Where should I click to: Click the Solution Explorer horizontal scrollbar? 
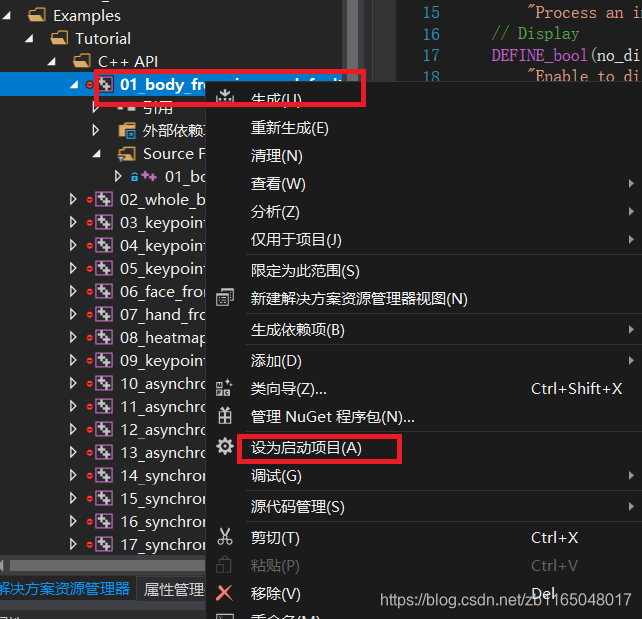[x=107, y=565]
